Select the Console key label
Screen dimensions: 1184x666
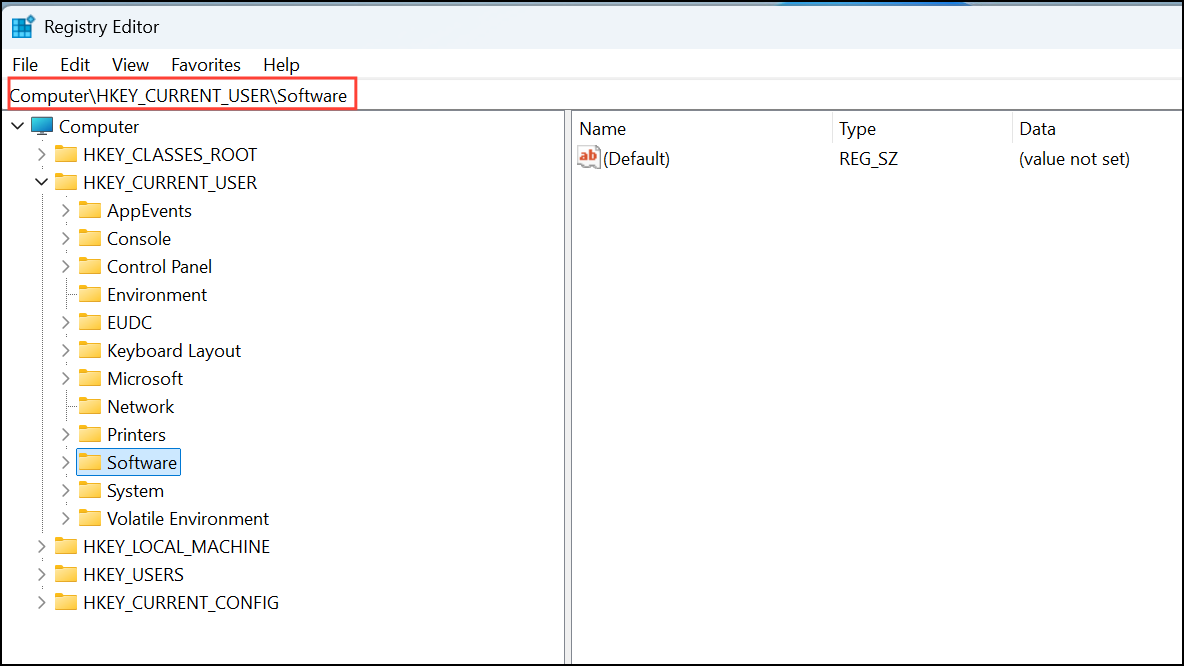[139, 239]
